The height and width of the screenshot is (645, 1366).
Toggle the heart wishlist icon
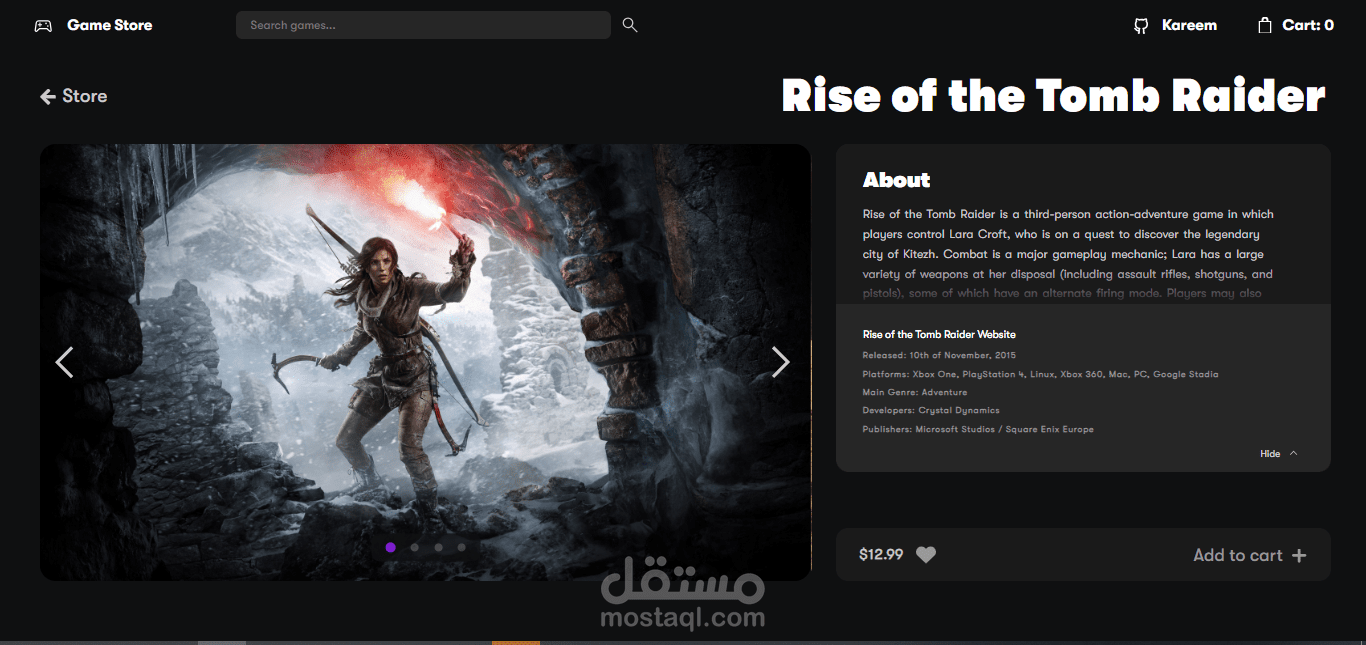926,554
